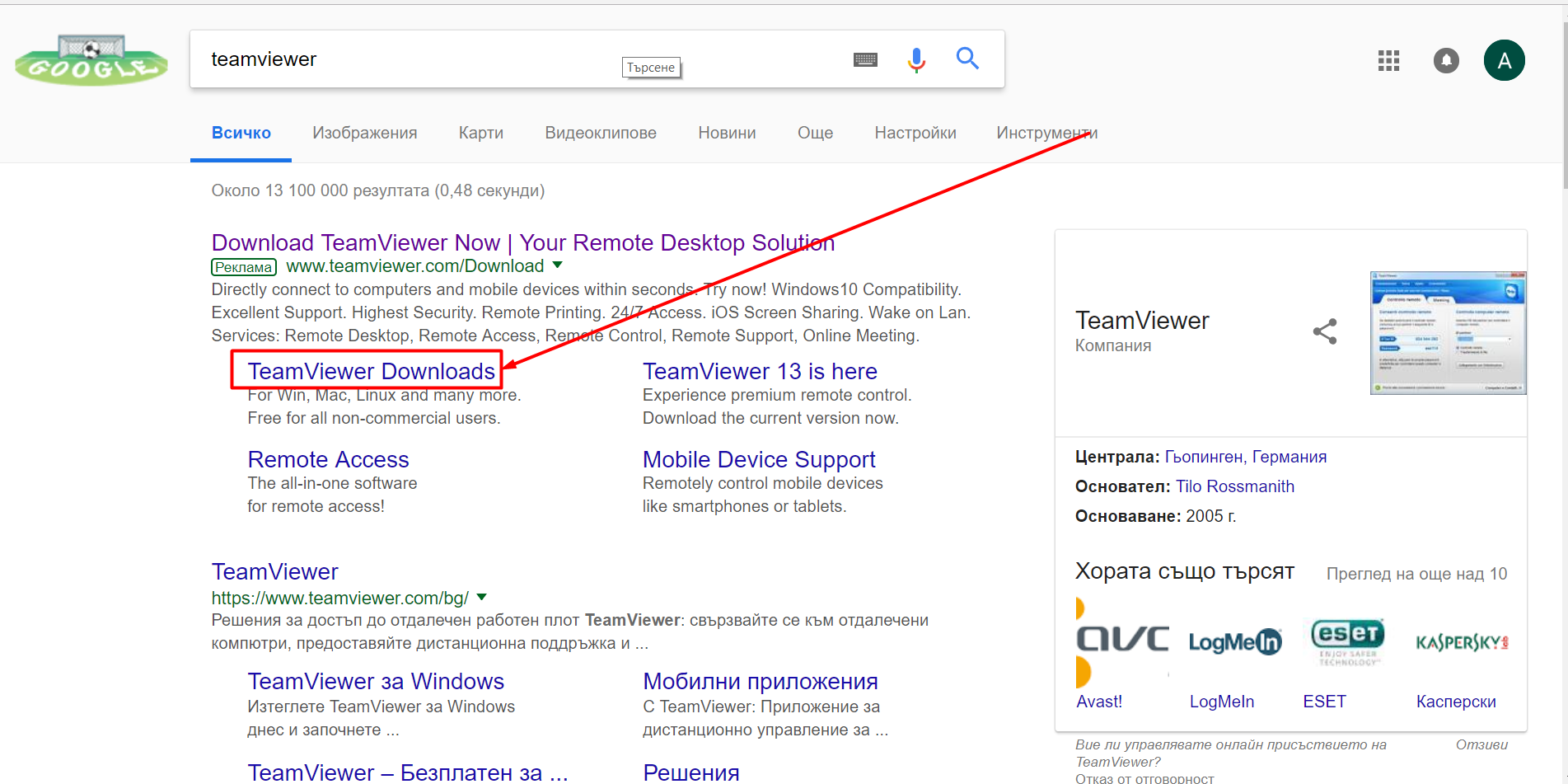1568x784 pixels.
Task: Click the https://www.teamviewer.com/bg/ green URL
Action: click(x=340, y=598)
